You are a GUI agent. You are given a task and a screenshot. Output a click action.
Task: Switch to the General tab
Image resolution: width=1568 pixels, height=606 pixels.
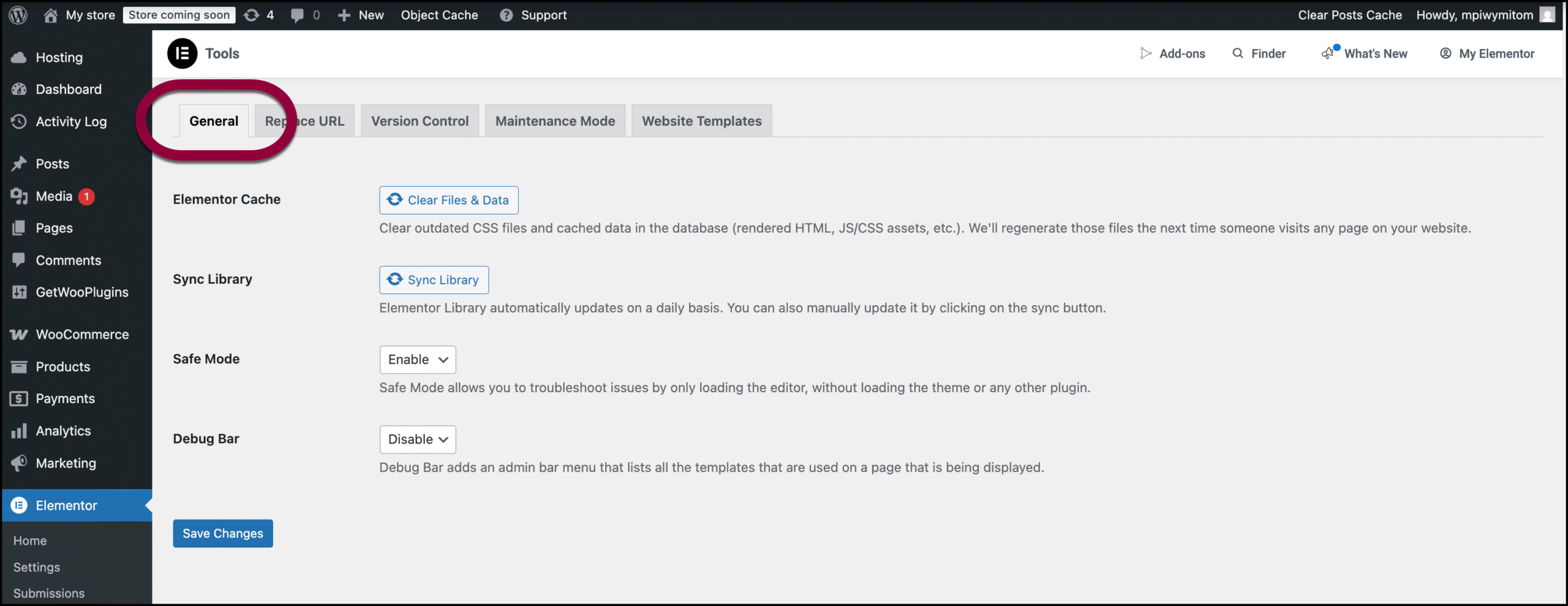214,121
